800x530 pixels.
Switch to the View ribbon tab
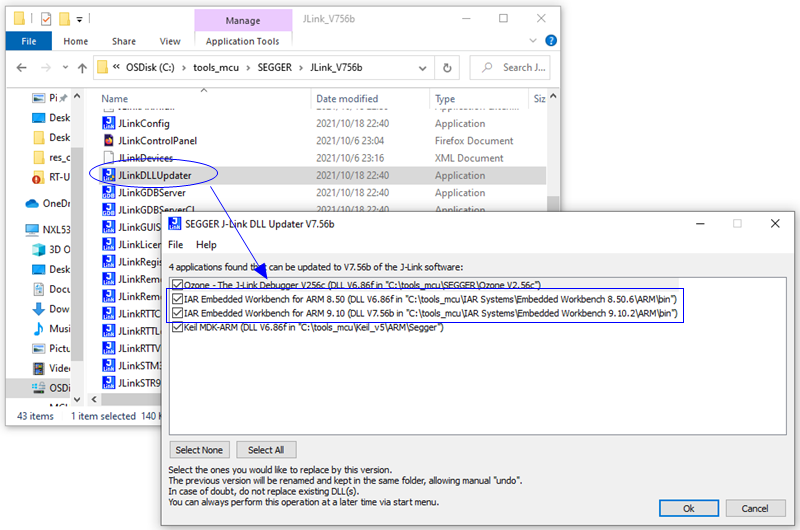click(170, 41)
